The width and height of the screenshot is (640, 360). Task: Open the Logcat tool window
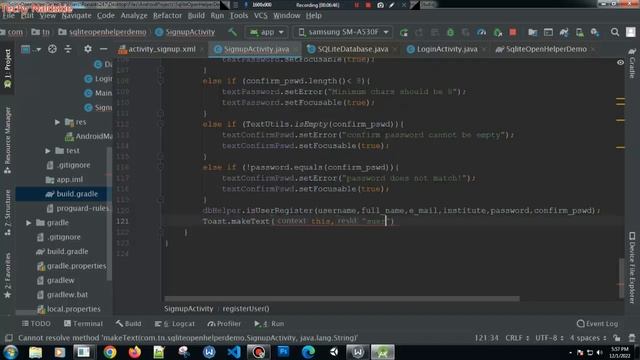[x=175, y=323]
